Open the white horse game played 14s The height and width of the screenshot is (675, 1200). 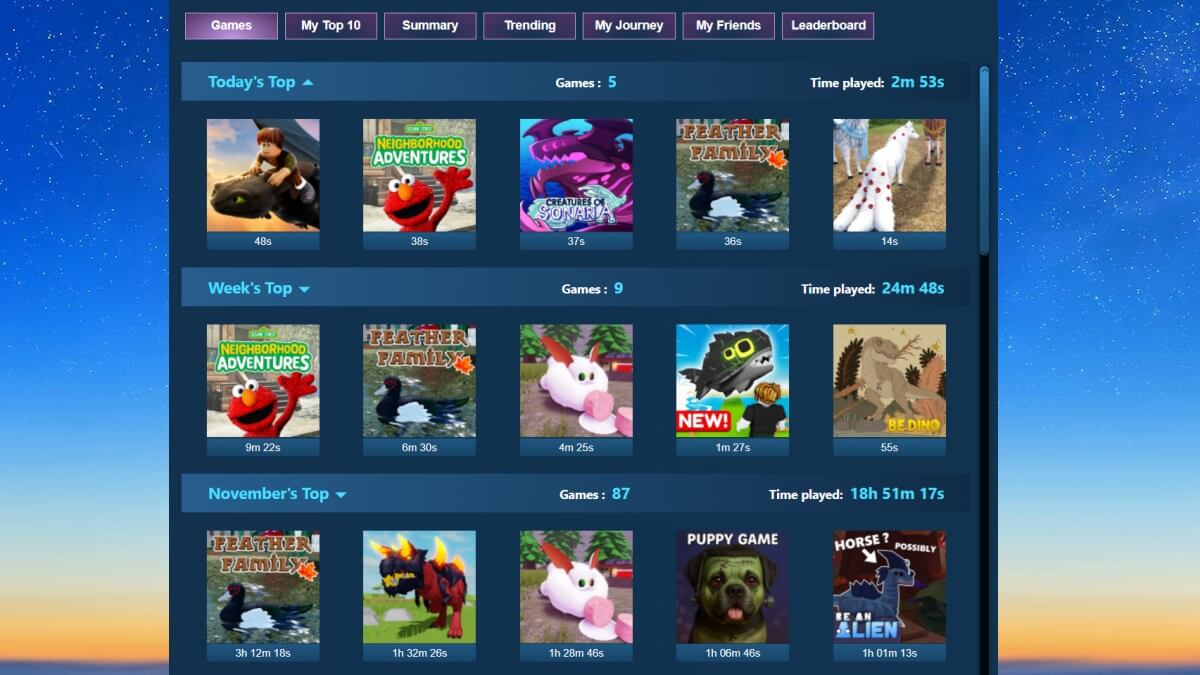click(889, 176)
